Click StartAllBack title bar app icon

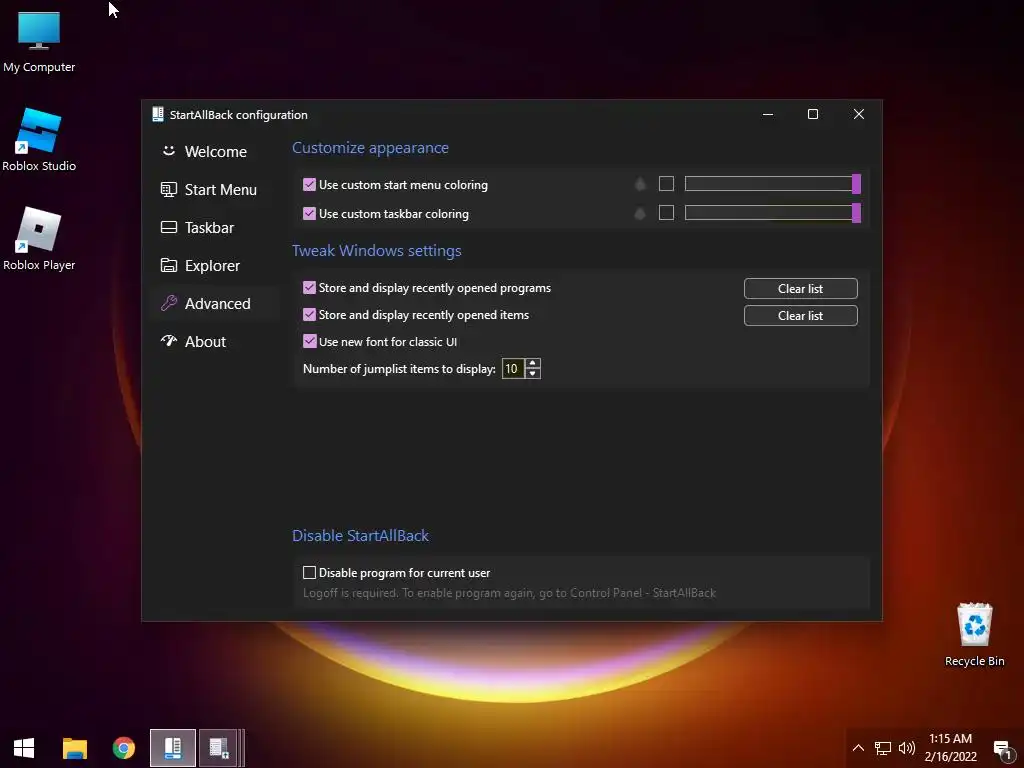(x=157, y=114)
